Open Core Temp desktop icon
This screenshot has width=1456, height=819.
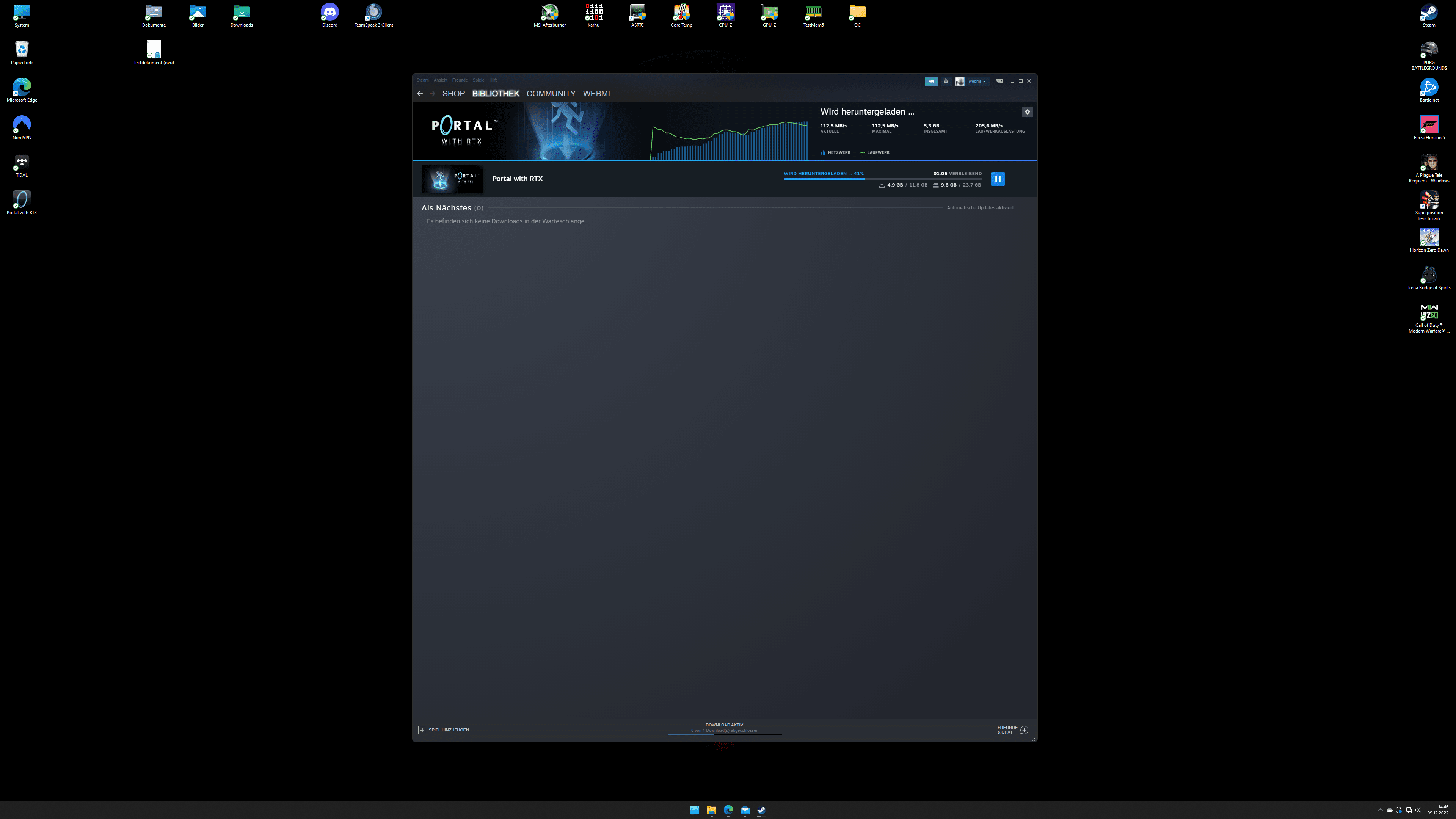(x=681, y=15)
